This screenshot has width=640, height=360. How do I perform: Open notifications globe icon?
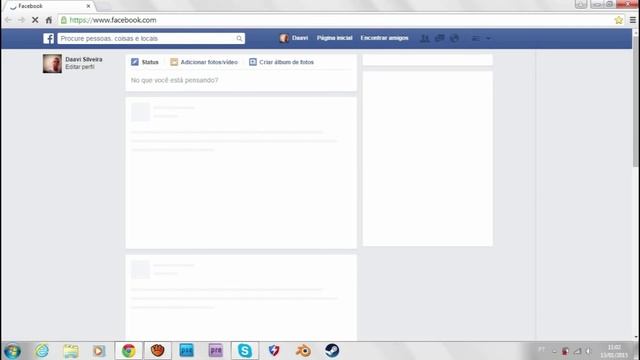coord(454,38)
